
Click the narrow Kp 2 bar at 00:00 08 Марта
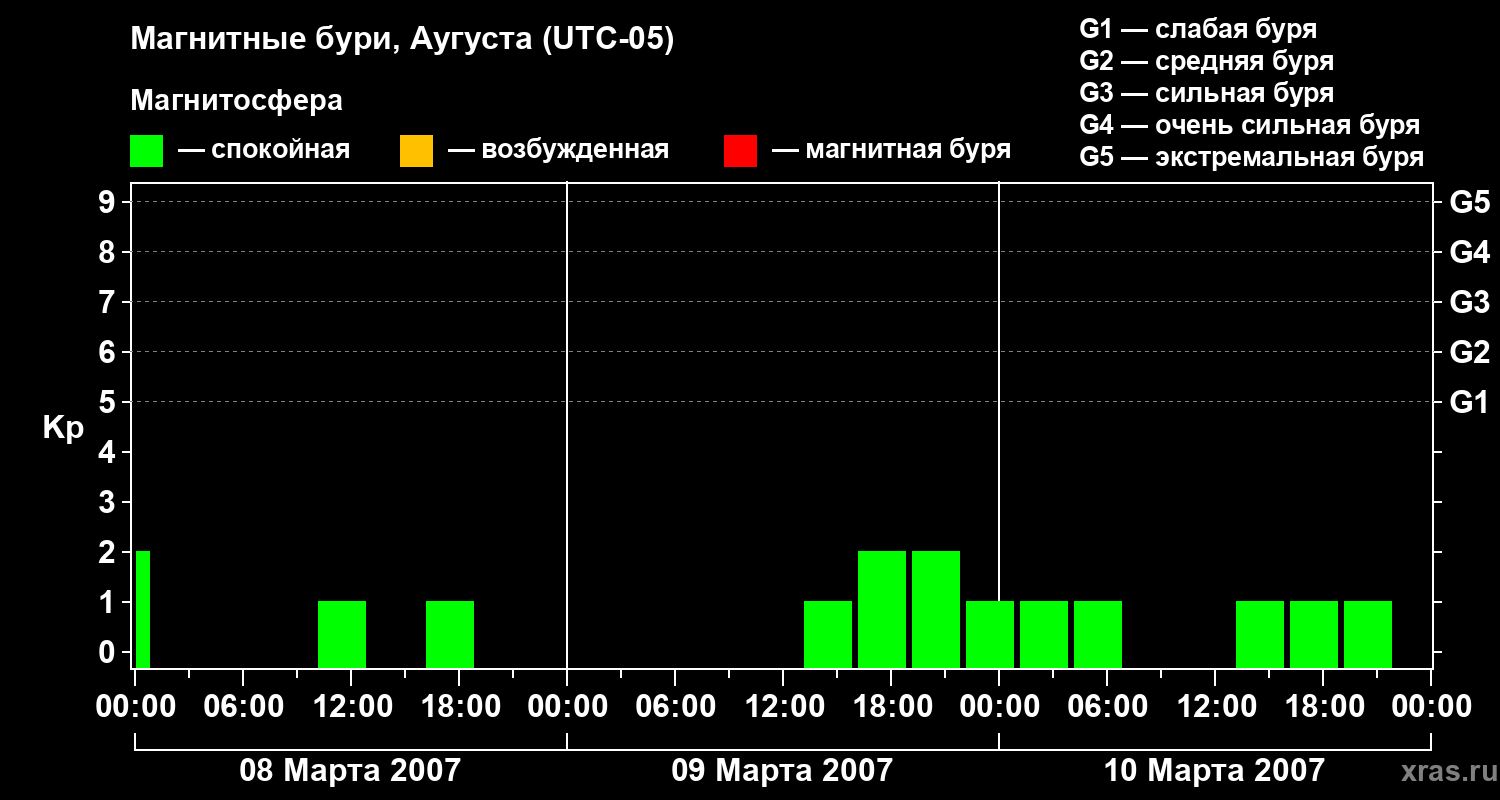[143, 609]
